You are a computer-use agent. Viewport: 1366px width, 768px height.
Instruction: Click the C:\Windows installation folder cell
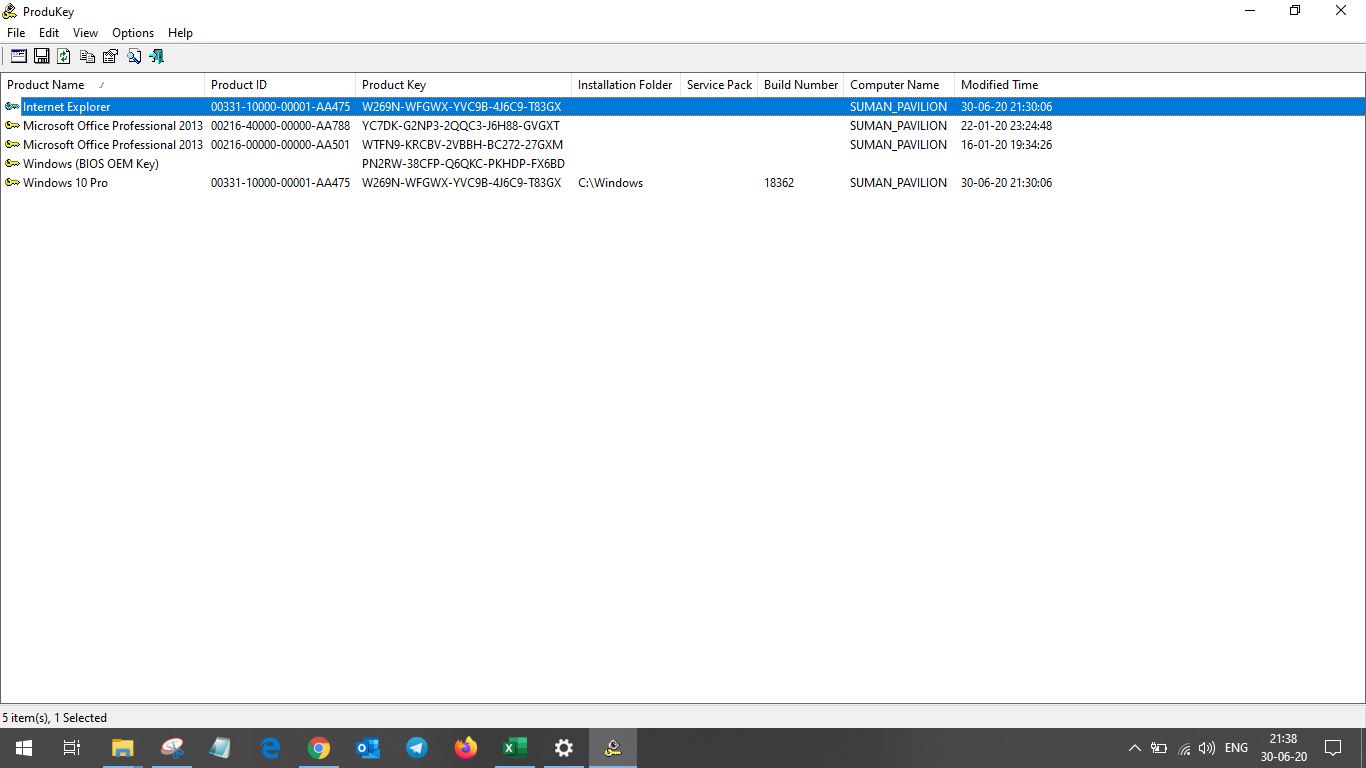[610, 183]
